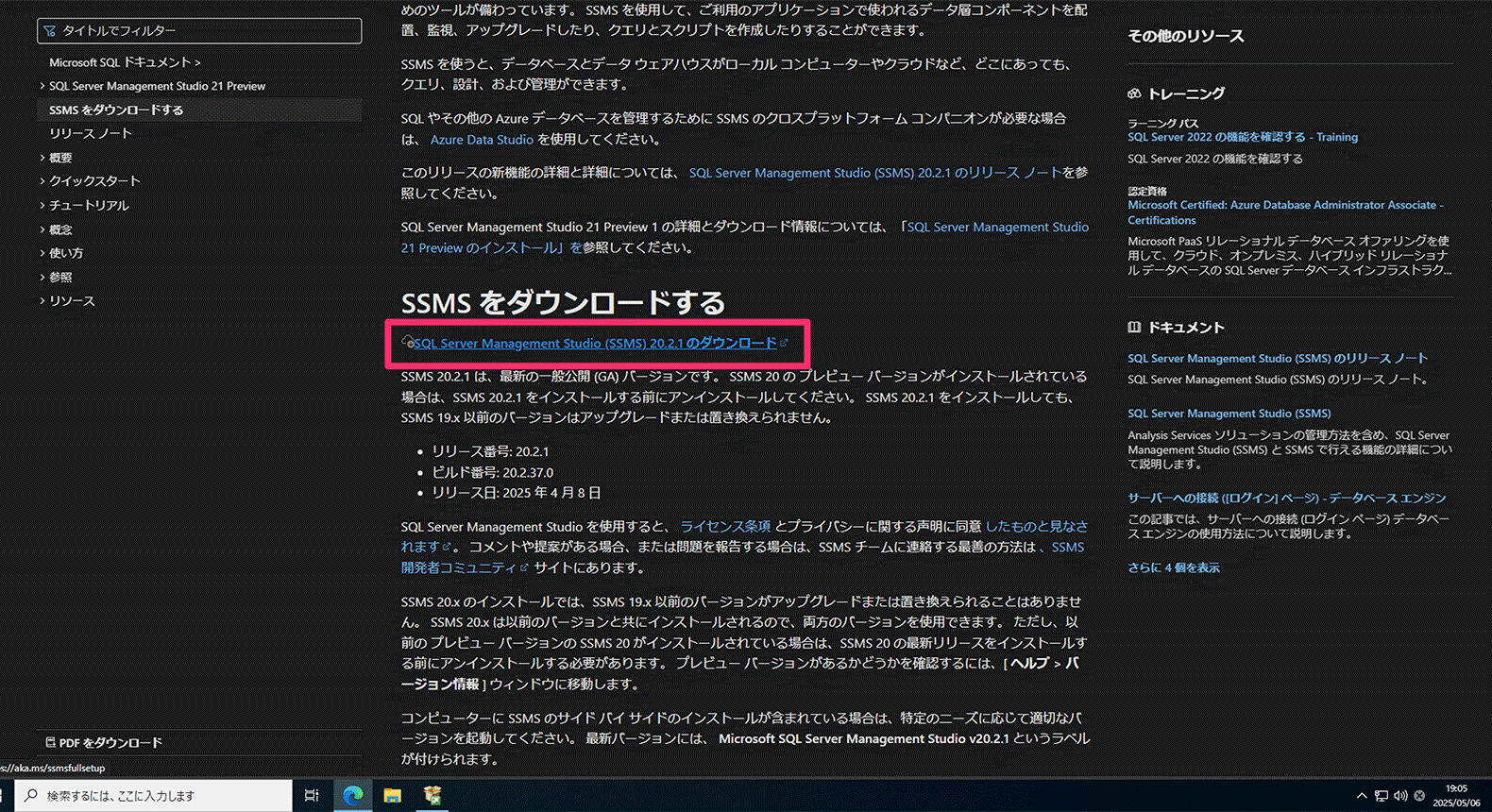Click the filter funnel icon in search box
The width and height of the screenshot is (1492, 812).
pyautogui.click(x=50, y=30)
